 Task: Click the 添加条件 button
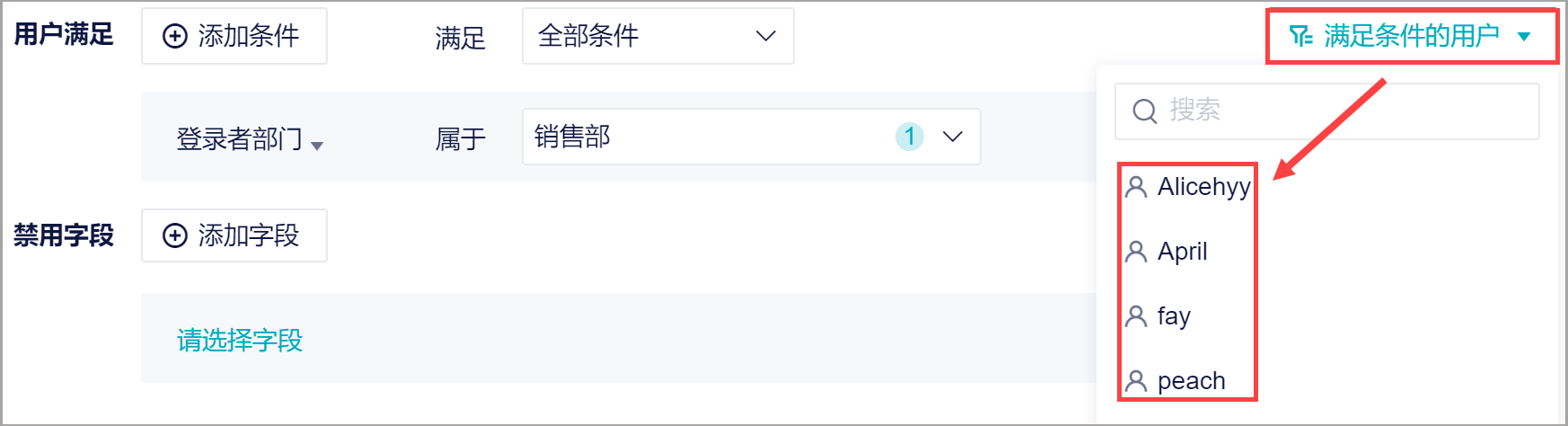234,36
